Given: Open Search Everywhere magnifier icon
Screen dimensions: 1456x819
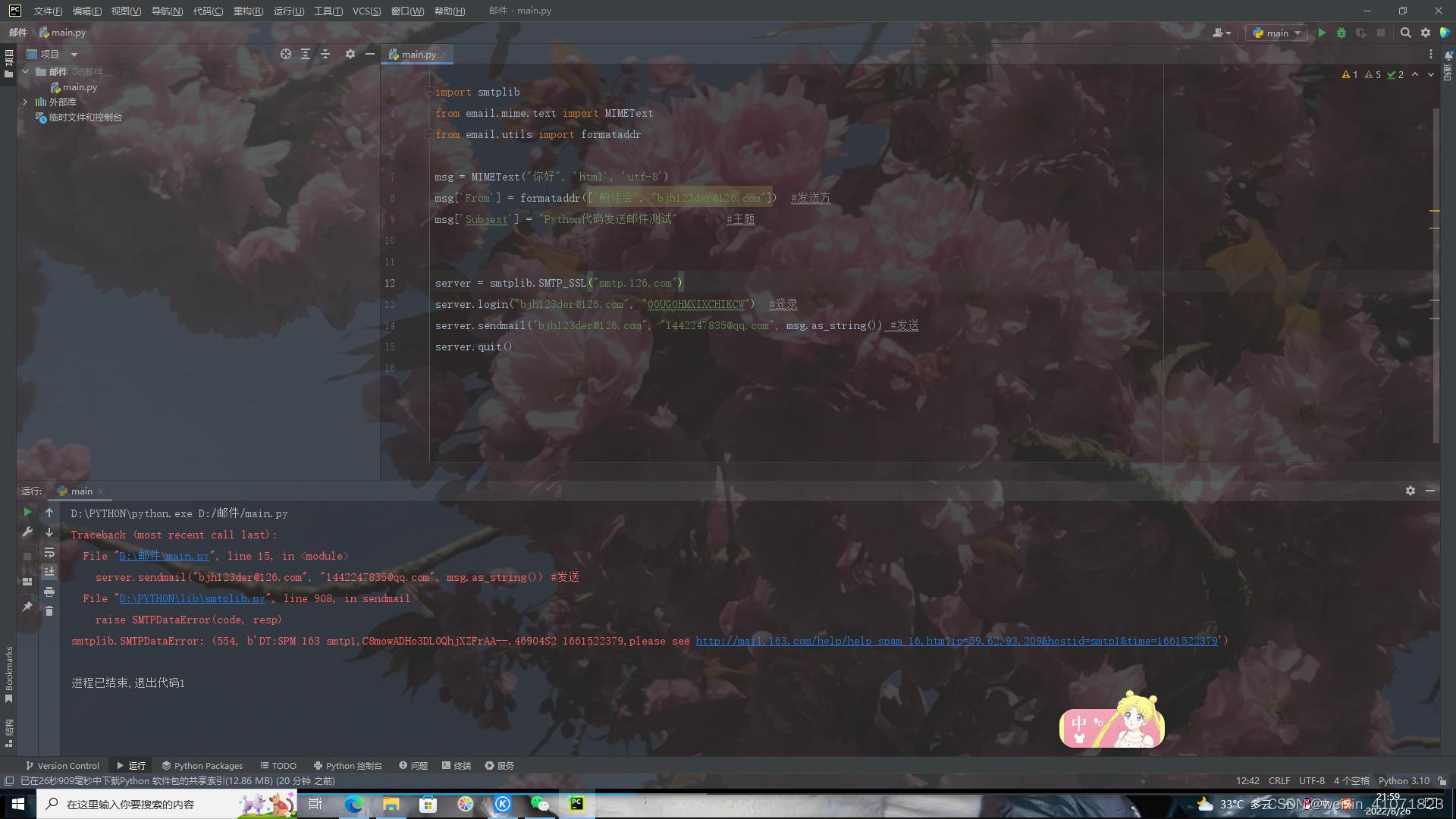Looking at the screenshot, I should (1405, 33).
